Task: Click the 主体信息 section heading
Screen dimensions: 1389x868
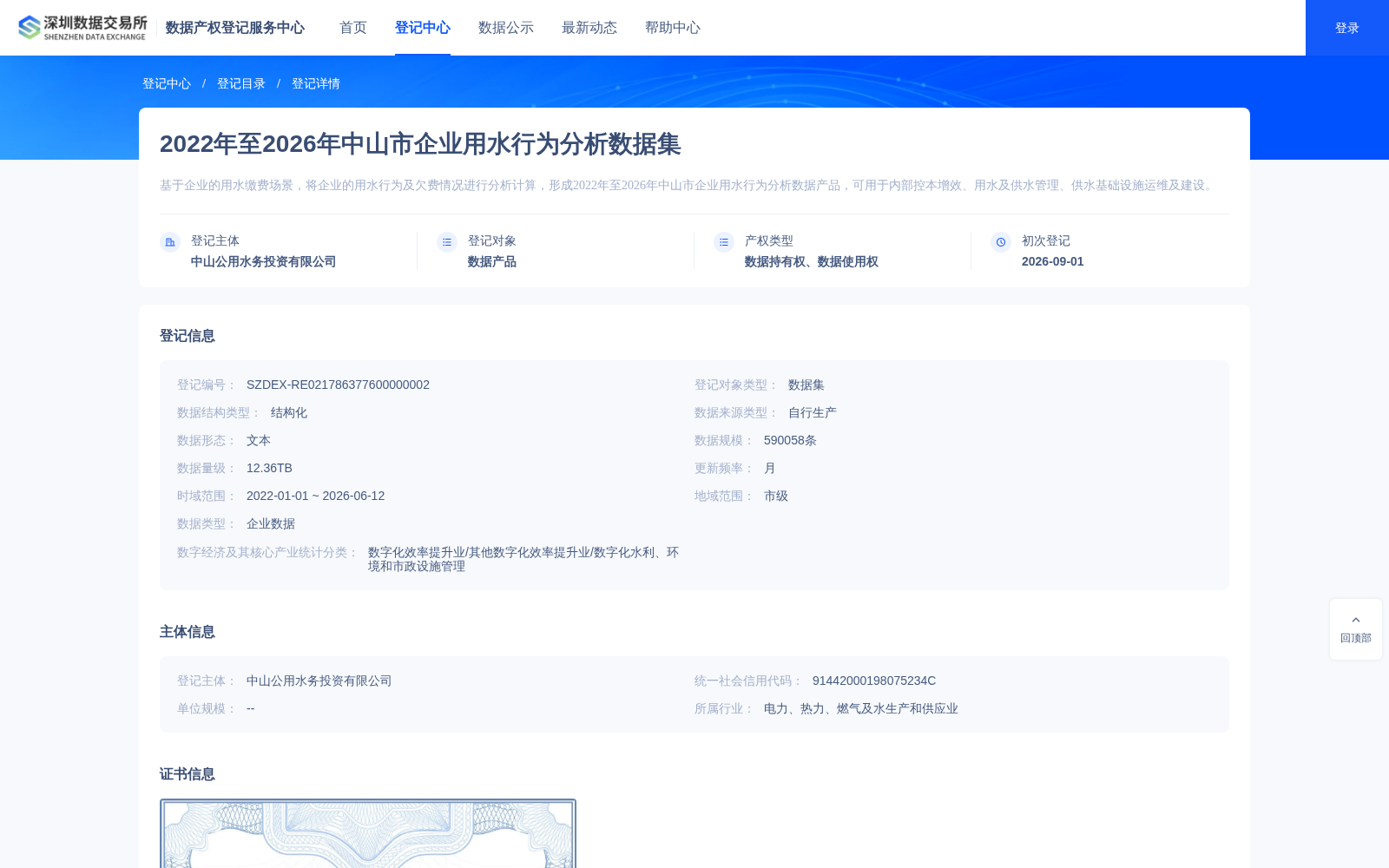Action: coord(188,632)
